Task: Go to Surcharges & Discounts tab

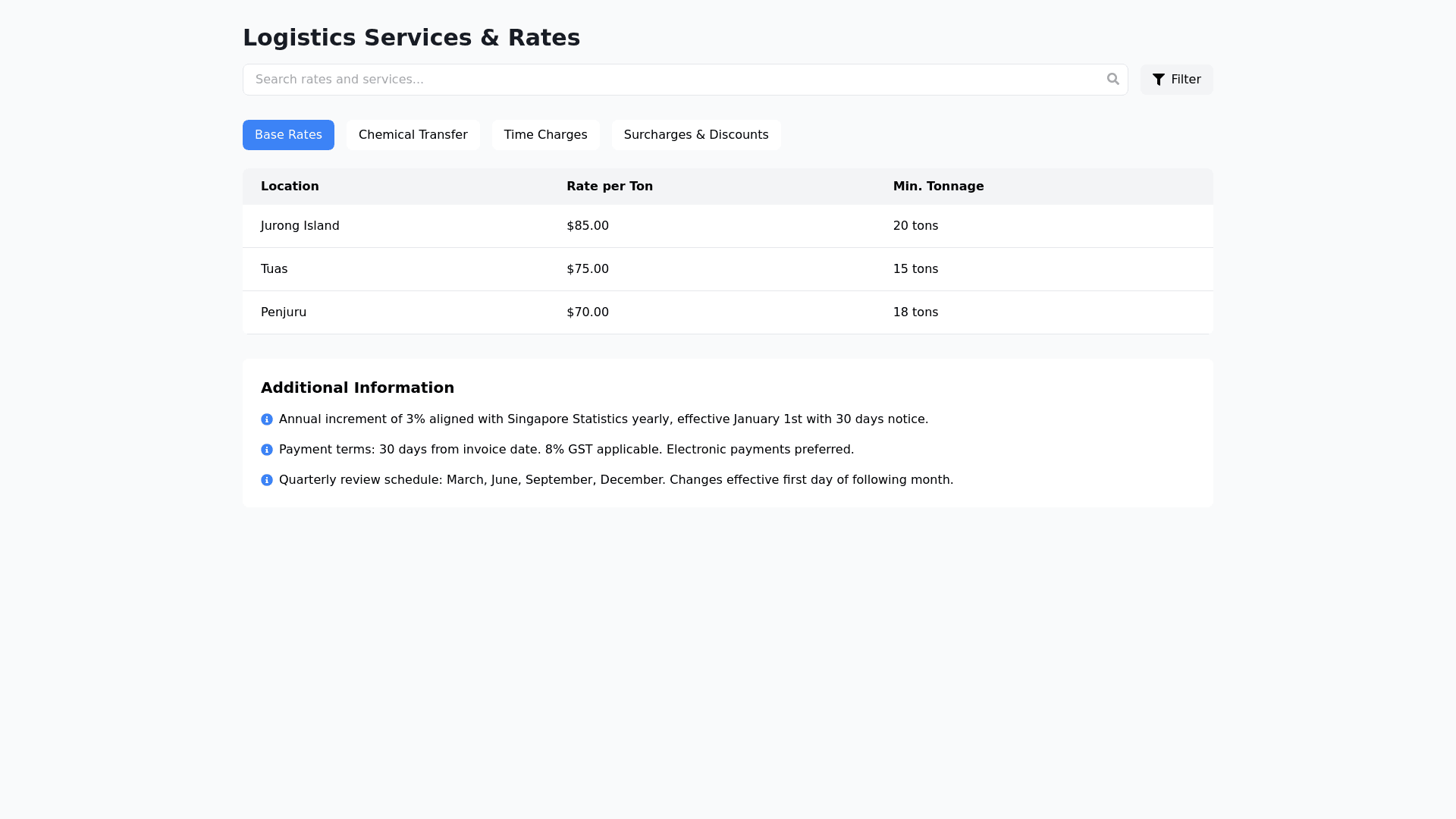Action: tap(695, 135)
